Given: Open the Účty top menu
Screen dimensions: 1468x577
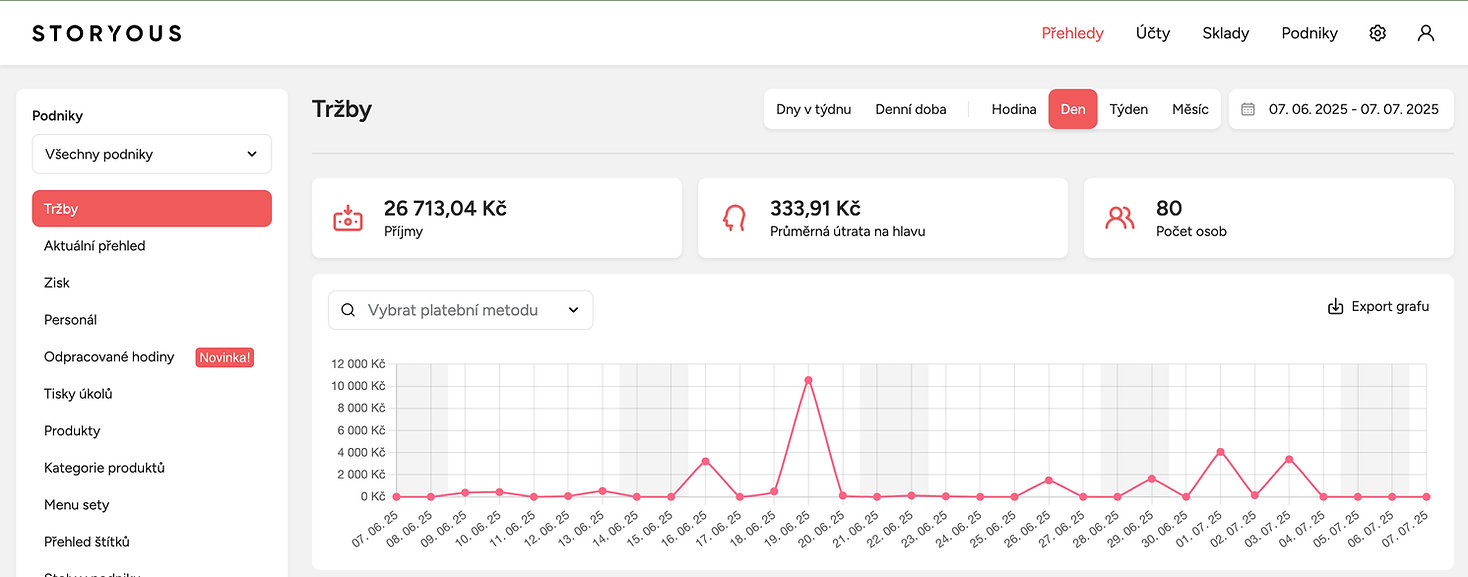Looking at the screenshot, I should click(x=1153, y=33).
